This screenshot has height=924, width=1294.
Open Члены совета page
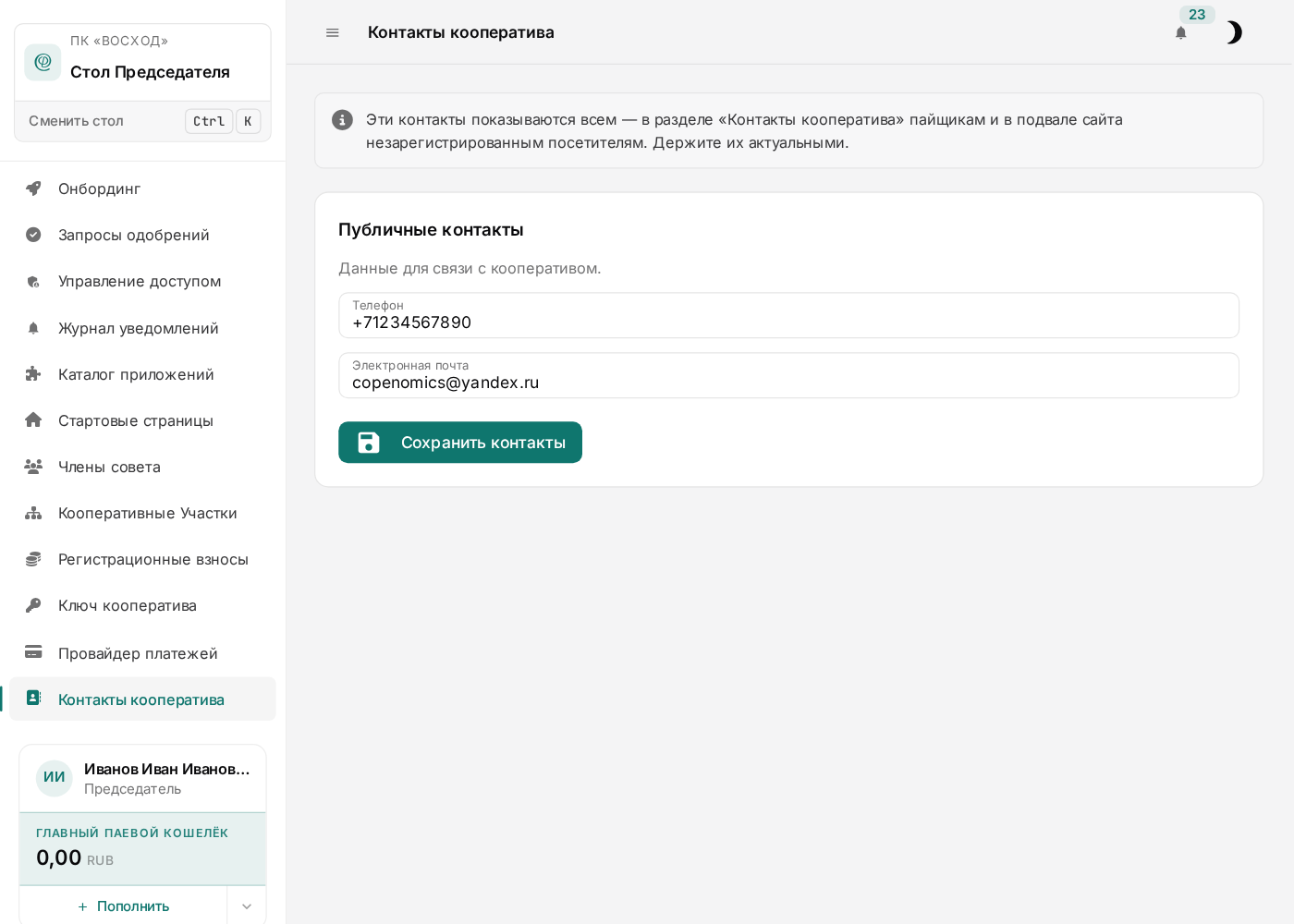tap(142, 467)
